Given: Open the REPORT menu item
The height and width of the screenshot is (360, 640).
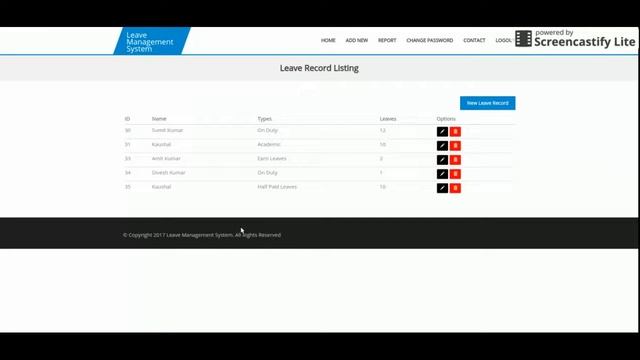Looking at the screenshot, I should (x=387, y=40).
